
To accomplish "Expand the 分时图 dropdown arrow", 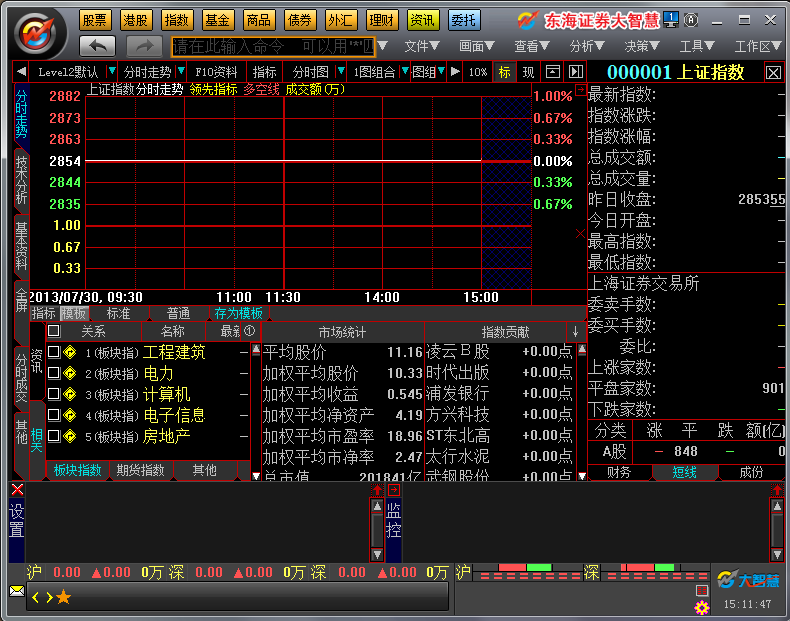I will pos(341,71).
